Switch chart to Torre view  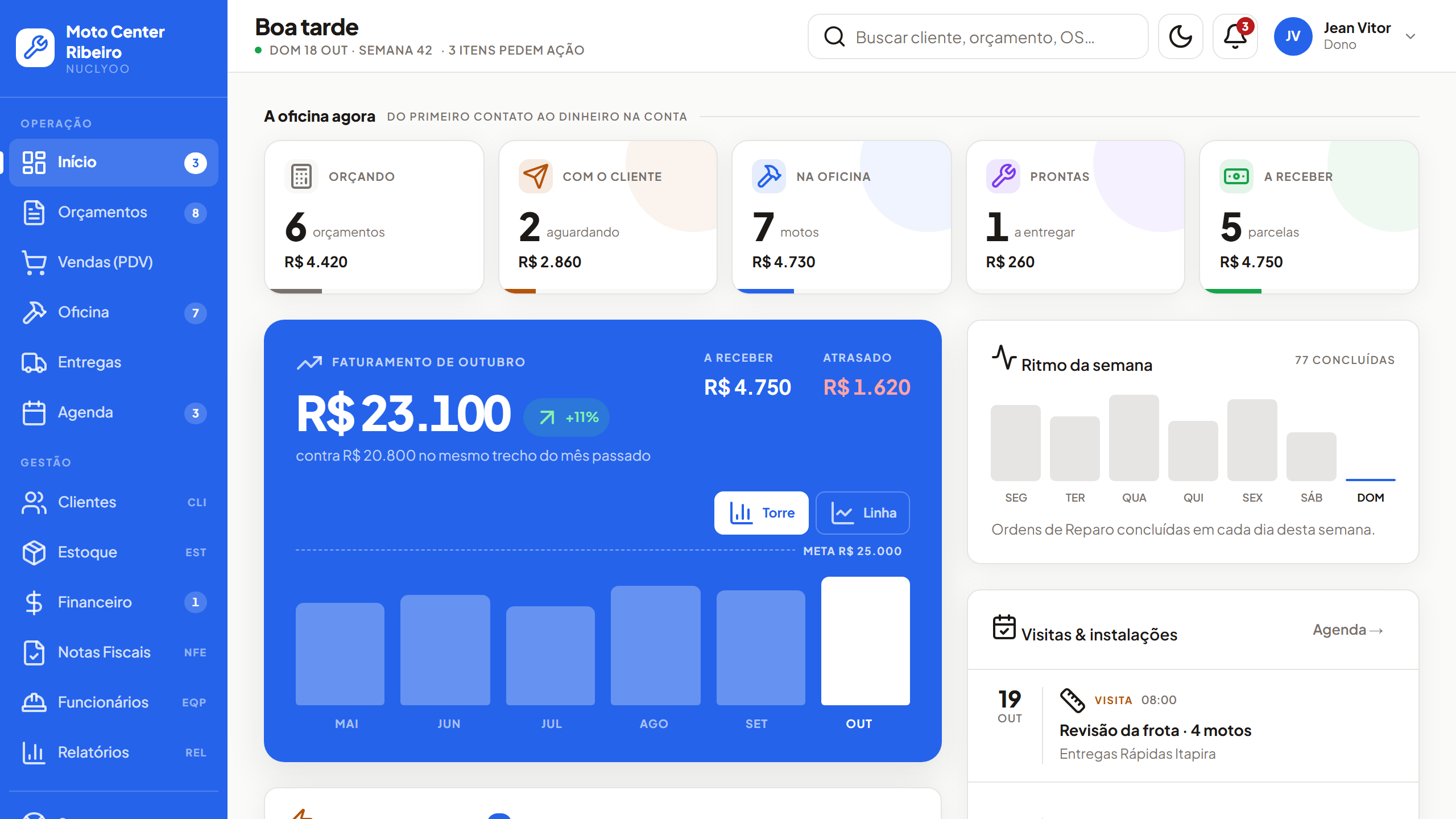coord(762,513)
